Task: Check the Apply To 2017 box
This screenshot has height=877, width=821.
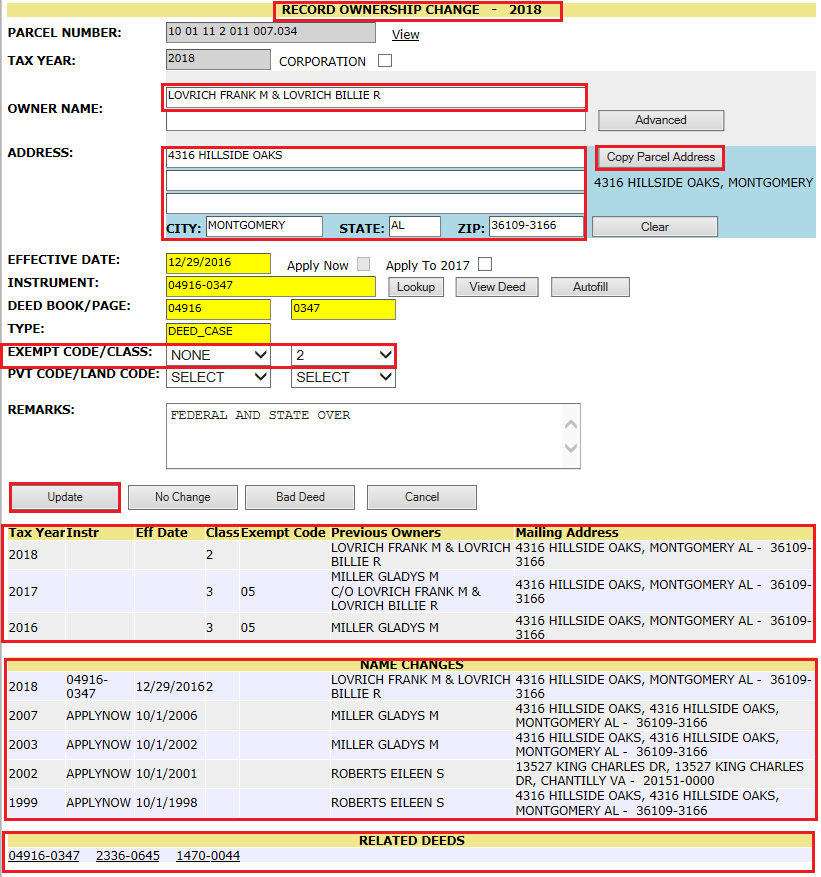Action: pyautogui.click(x=485, y=264)
